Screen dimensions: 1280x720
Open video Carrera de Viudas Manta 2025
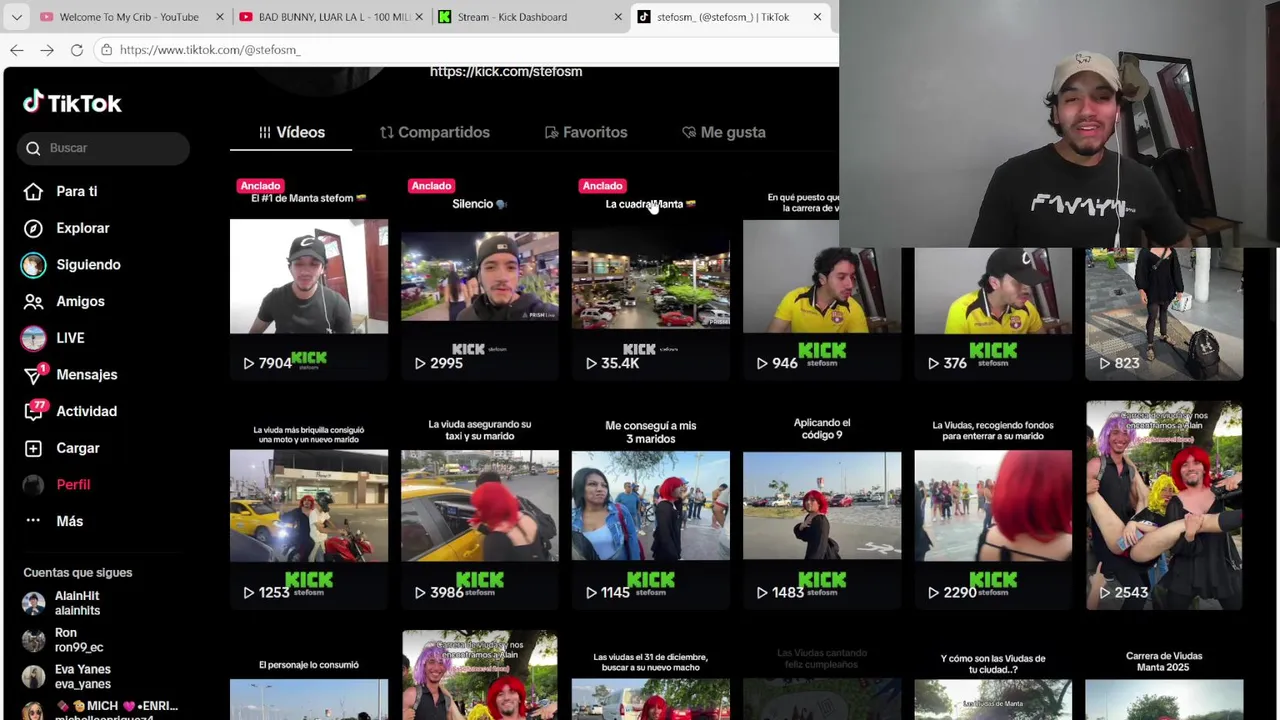point(1164,676)
